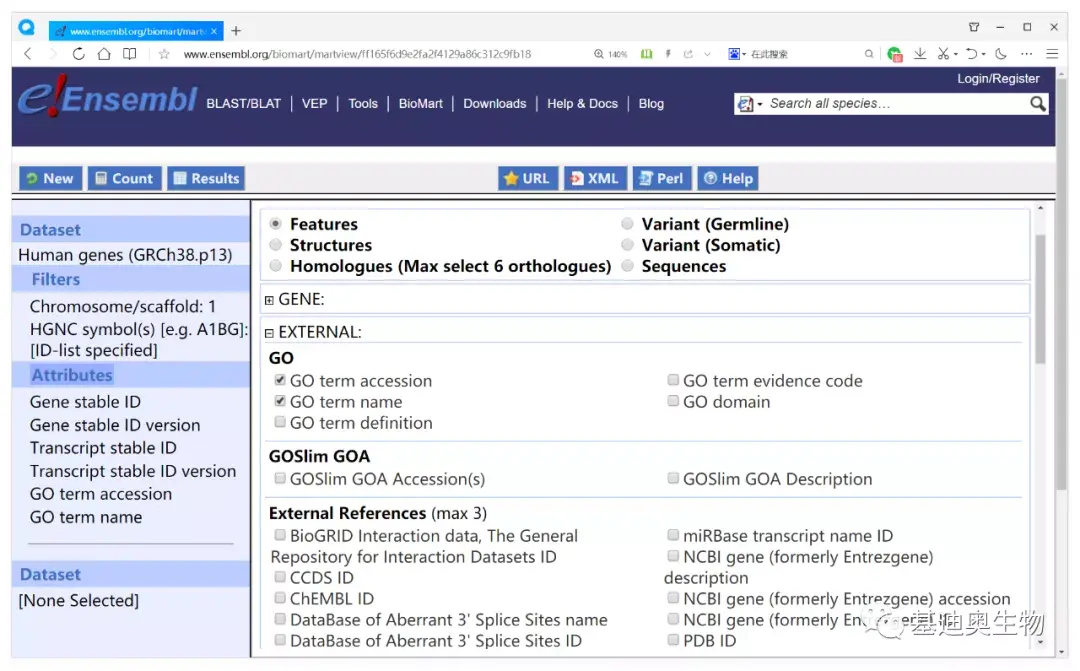The width and height of the screenshot is (1080, 671).
Task: Uncheck GO term accession checkbox
Action: (280, 381)
